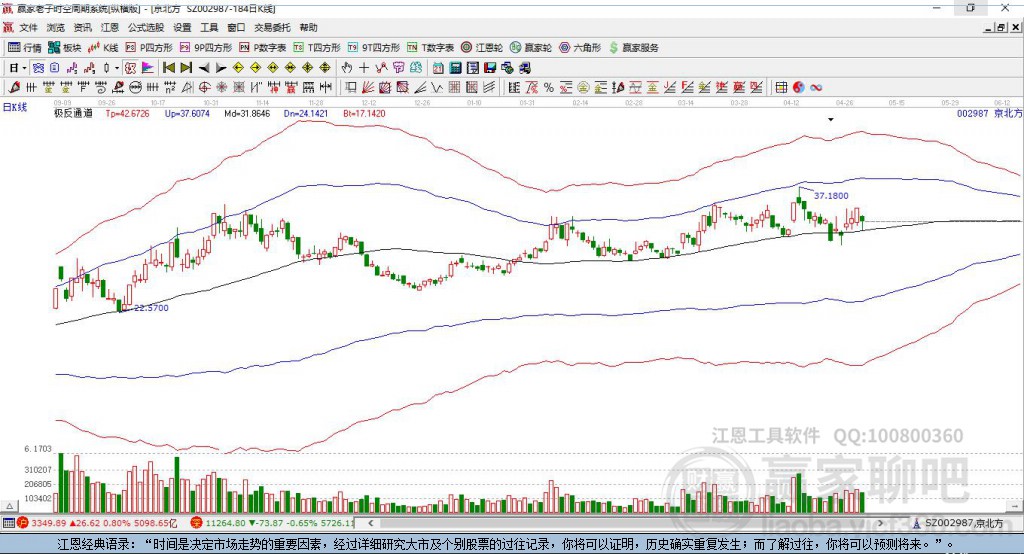
Task: Toggle the 权 adjusted-price icon
Action: click(131, 68)
